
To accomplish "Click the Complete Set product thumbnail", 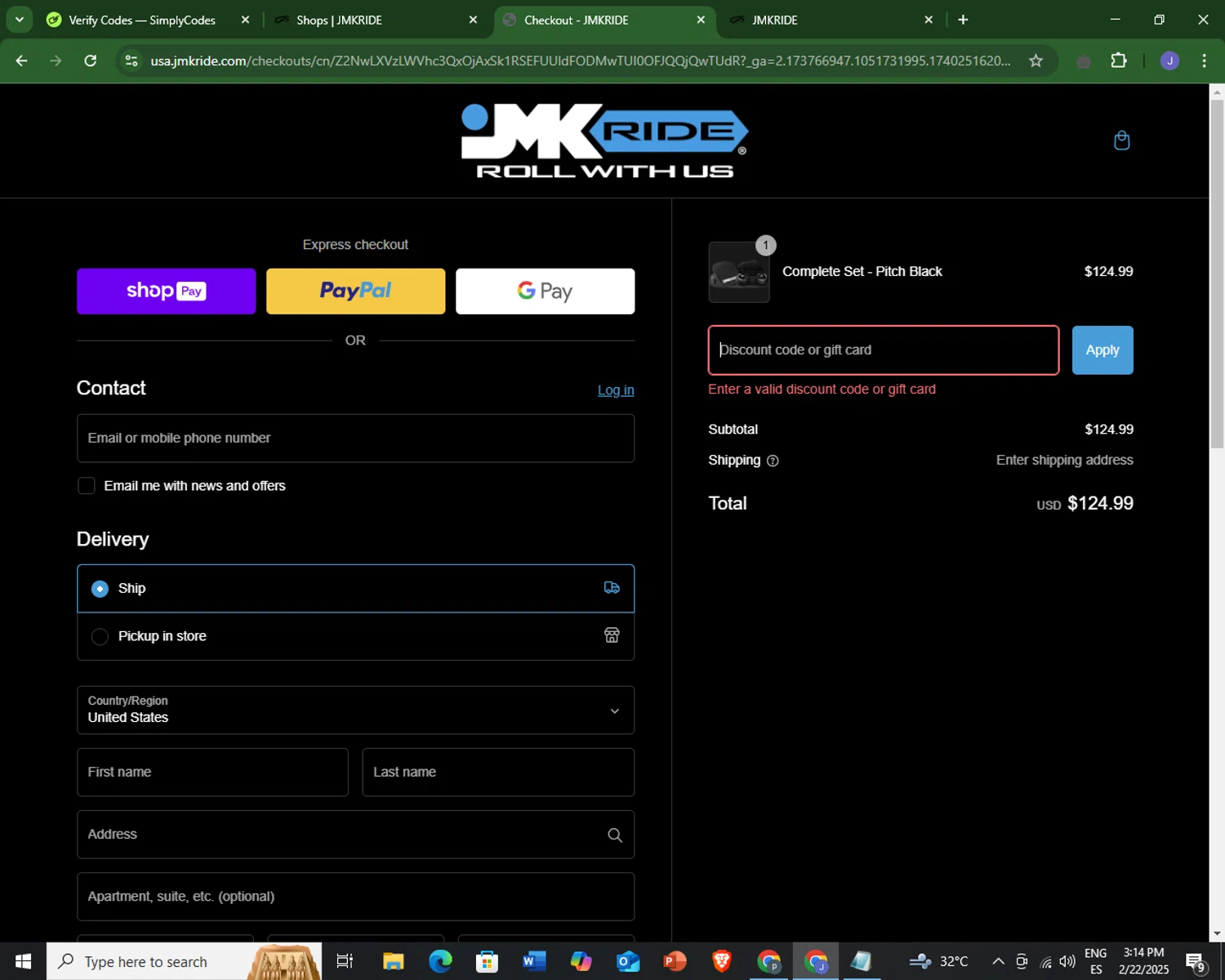I will 739,273.
